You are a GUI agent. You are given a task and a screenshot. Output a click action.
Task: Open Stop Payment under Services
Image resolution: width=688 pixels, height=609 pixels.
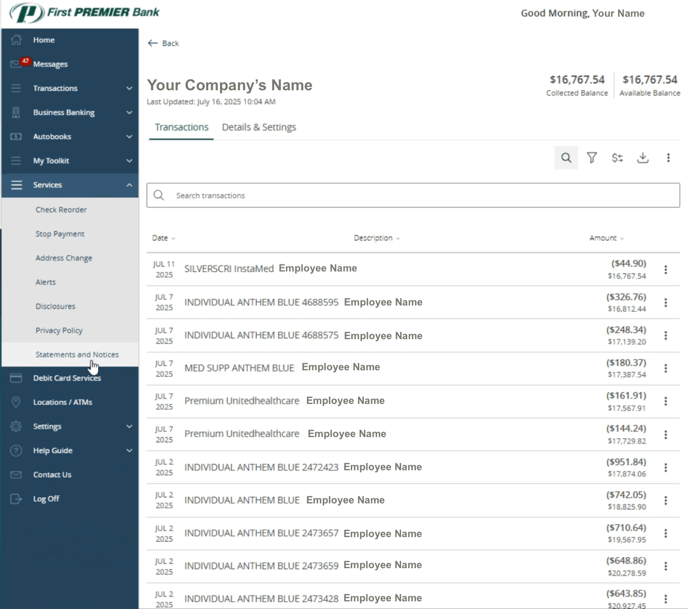60,234
